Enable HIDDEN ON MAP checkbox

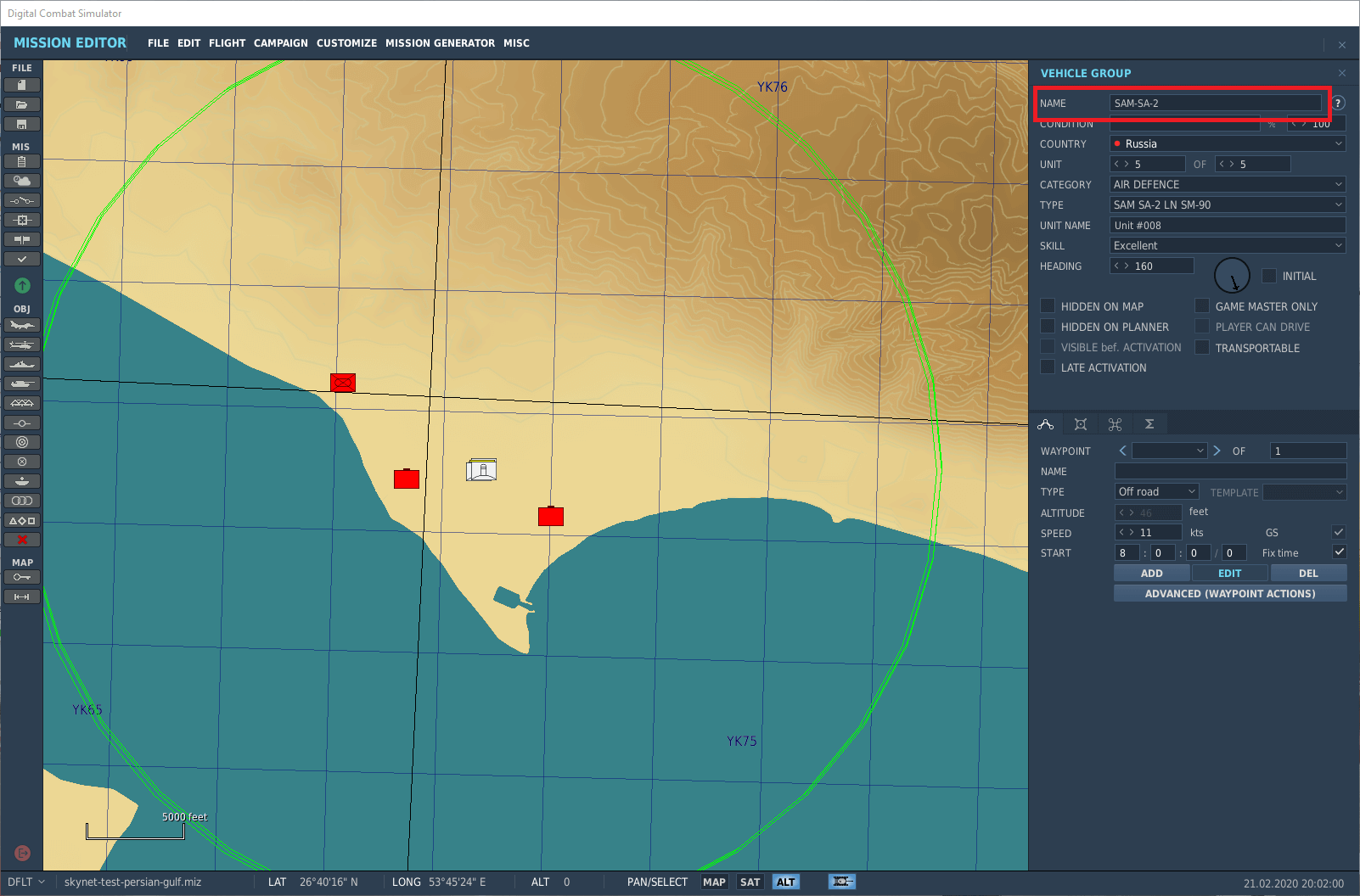1048,306
